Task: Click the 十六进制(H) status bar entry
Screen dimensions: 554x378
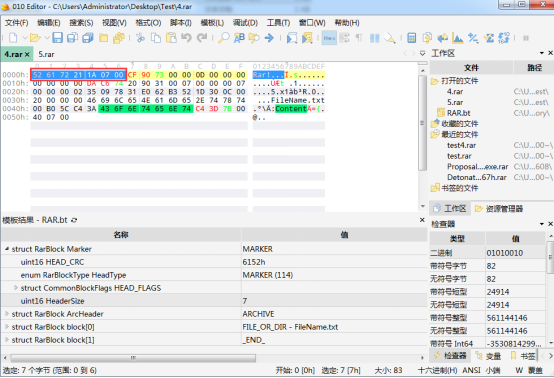Action: pos(437,370)
